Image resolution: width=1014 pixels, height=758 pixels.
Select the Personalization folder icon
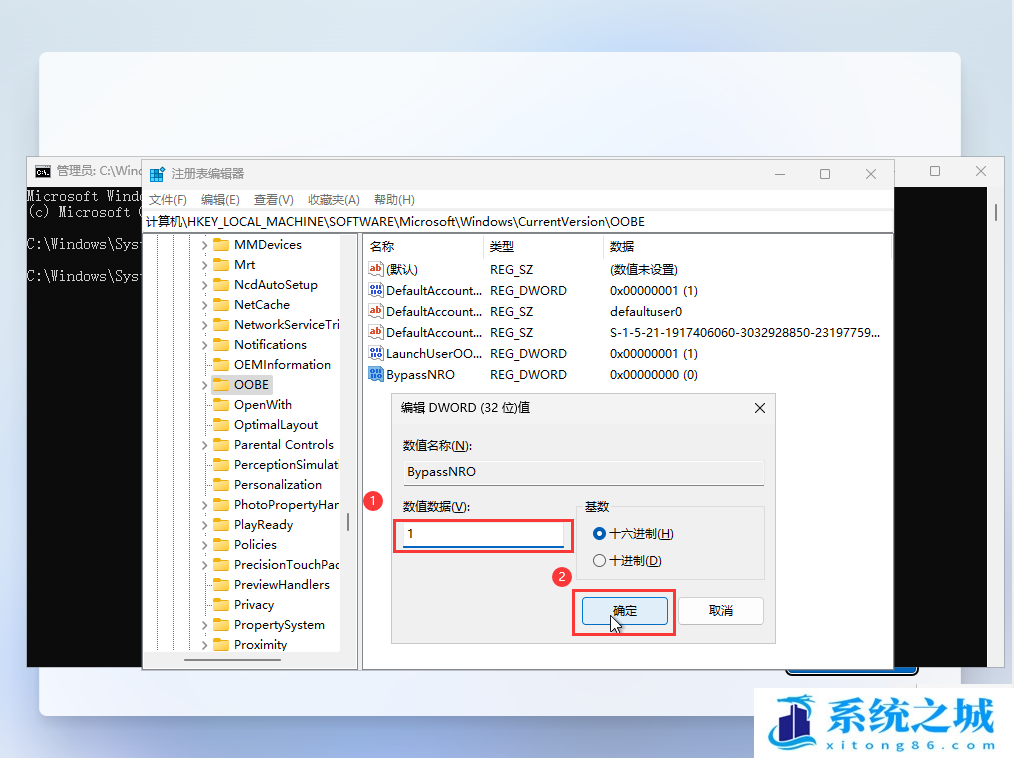(x=221, y=485)
